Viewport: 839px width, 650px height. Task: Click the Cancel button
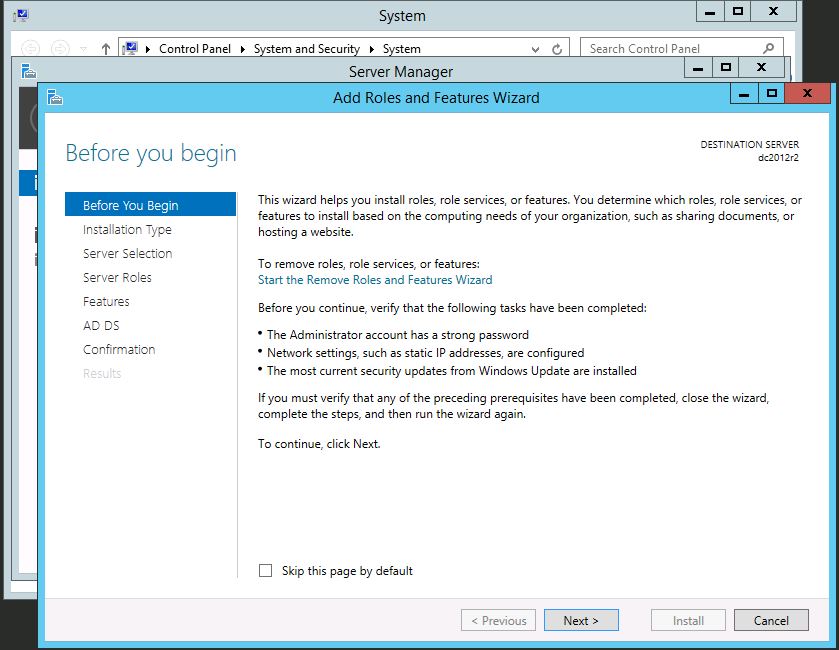pos(771,620)
